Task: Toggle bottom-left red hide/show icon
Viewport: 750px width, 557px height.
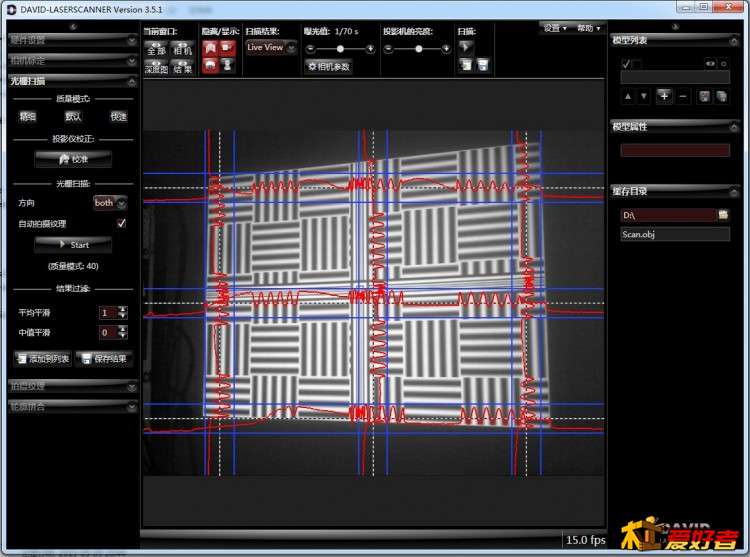Action: [x=210, y=66]
